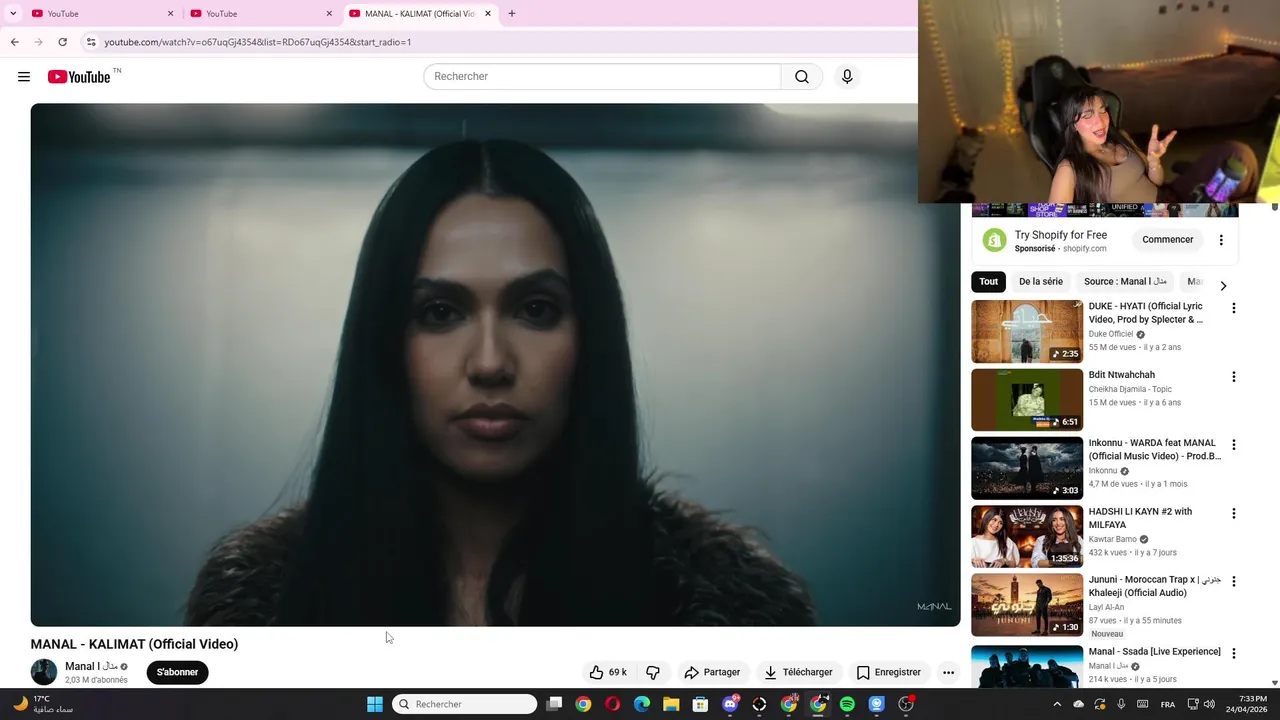Image resolution: width=1280 pixels, height=720 pixels.
Task: Start voice search with the microphone icon
Action: (847, 76)
